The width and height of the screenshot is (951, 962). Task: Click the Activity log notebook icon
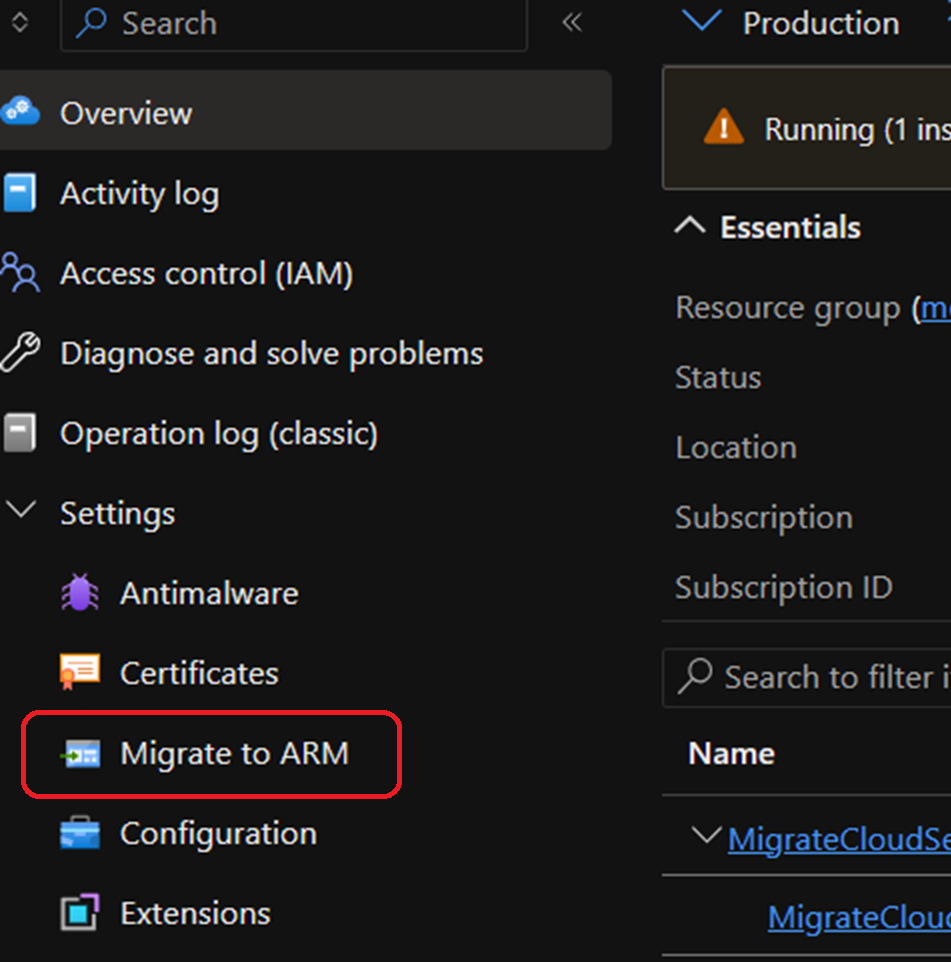point(20,193)
